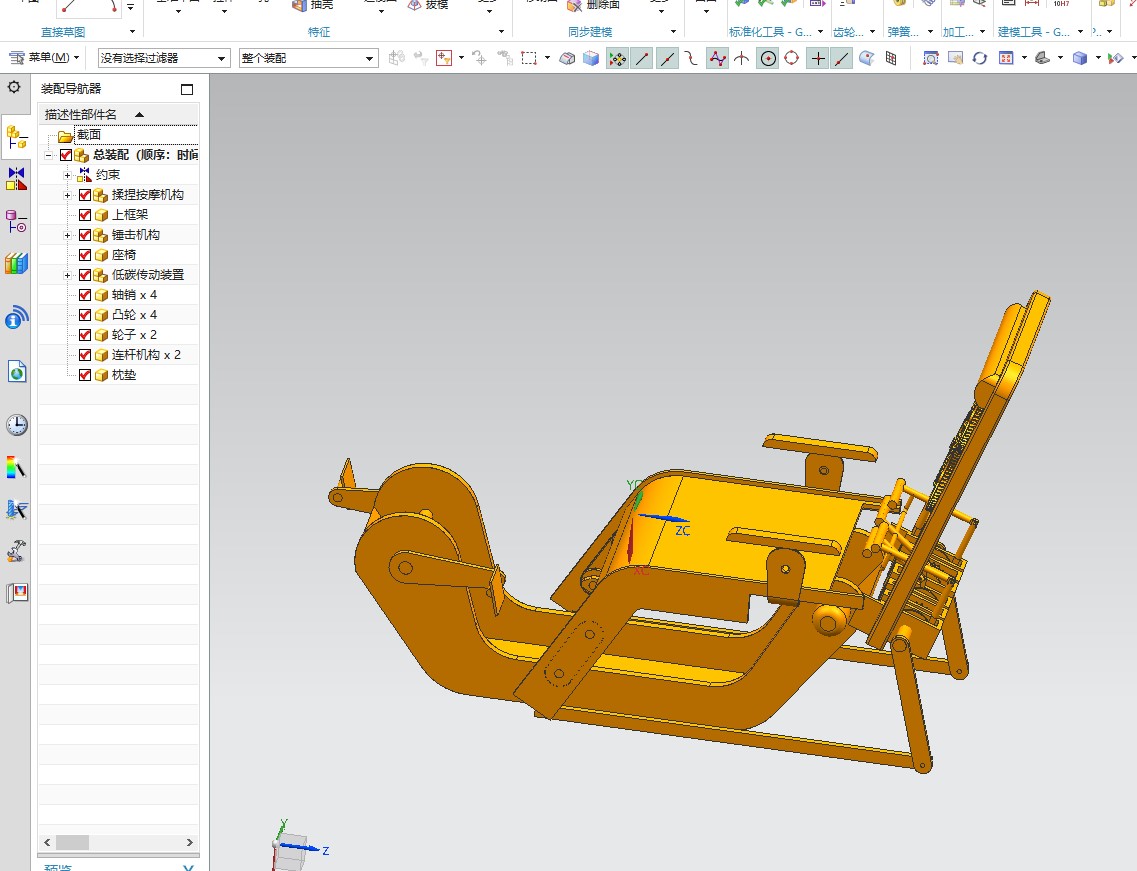The height and width of the screenshot is (871, 1137).
Task: Hide the 座椅 component via checkbox
Action: point(85,255)
